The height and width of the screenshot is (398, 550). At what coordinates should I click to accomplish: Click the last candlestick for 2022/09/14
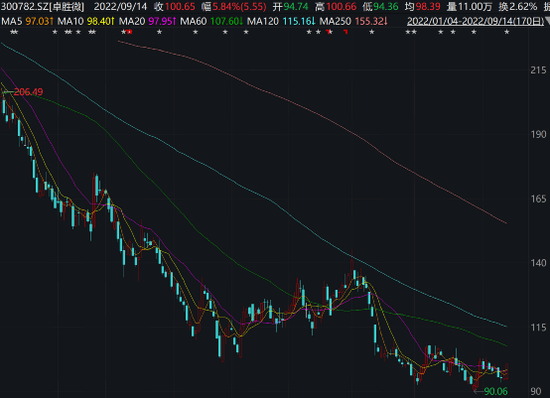point(507,372)
